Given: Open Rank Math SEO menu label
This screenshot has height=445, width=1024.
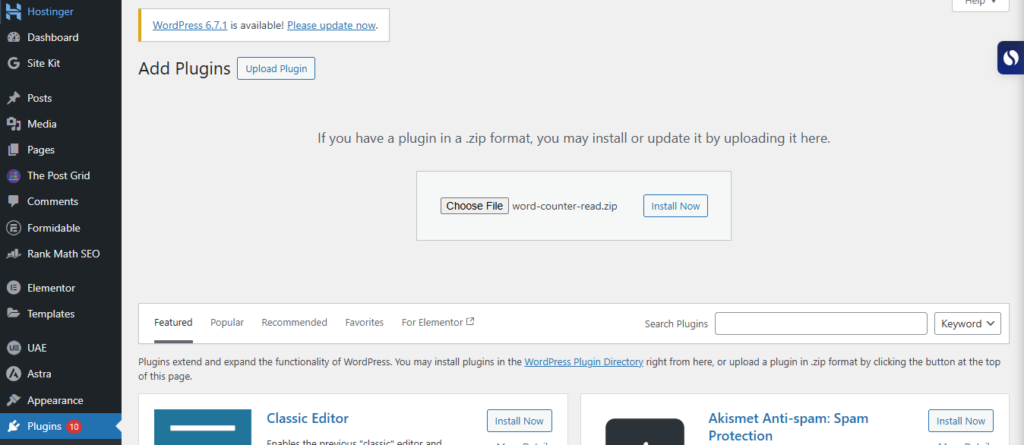Looking at the screenshot, I should [x=64, y=254].
